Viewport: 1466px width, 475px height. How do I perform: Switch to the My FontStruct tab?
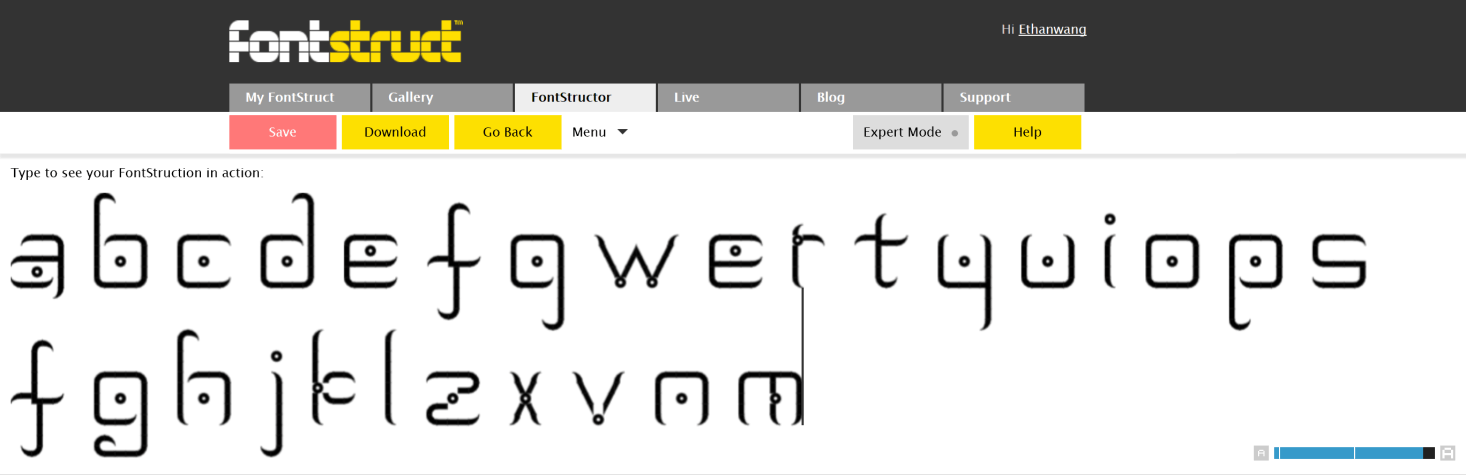[299, 98]
